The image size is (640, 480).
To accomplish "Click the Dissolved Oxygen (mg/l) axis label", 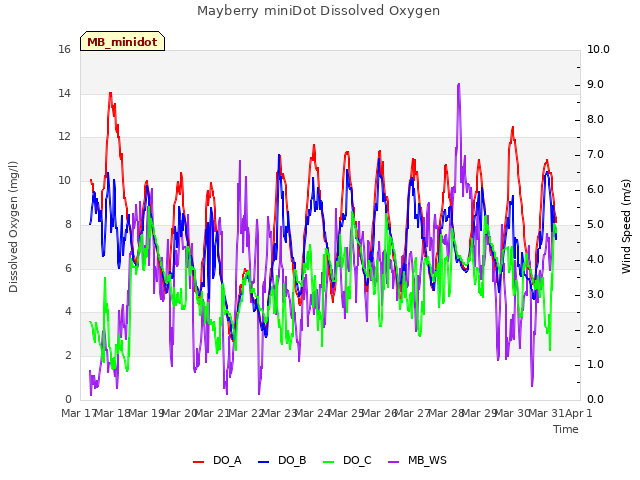I will (x=13, y=227).
